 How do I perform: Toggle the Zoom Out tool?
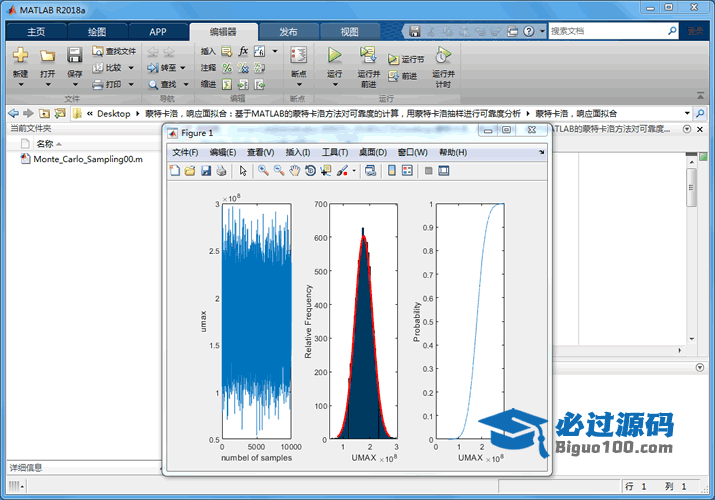(279, 171)
